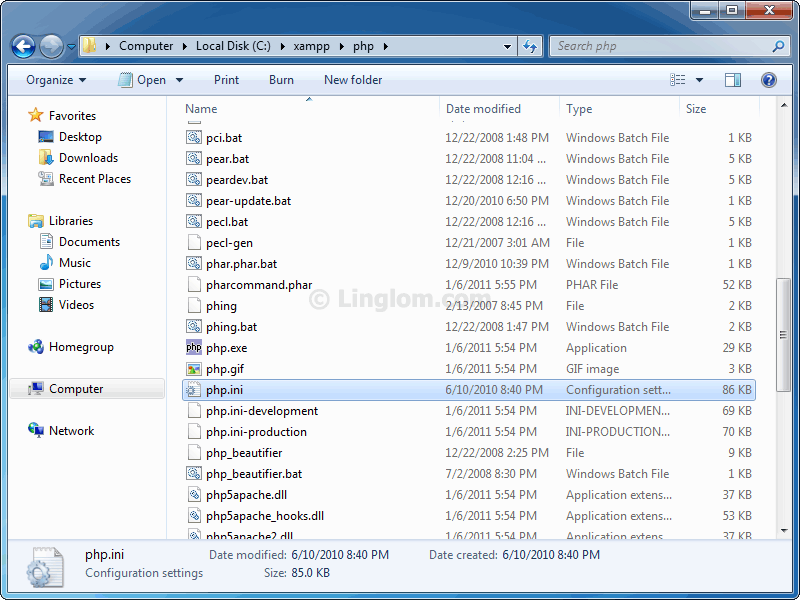Open Help via the question mark icon

[x=768, y=80]
